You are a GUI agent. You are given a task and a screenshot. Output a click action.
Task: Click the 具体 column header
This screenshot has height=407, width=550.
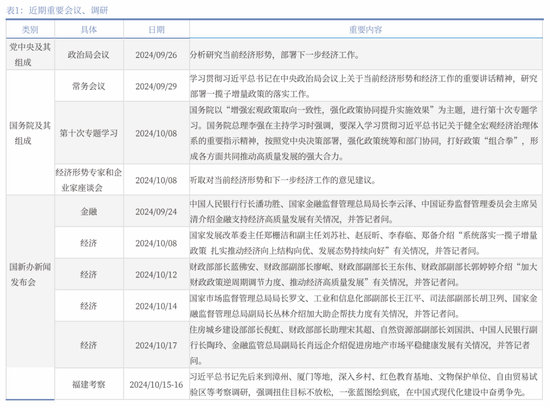point(89,30)
